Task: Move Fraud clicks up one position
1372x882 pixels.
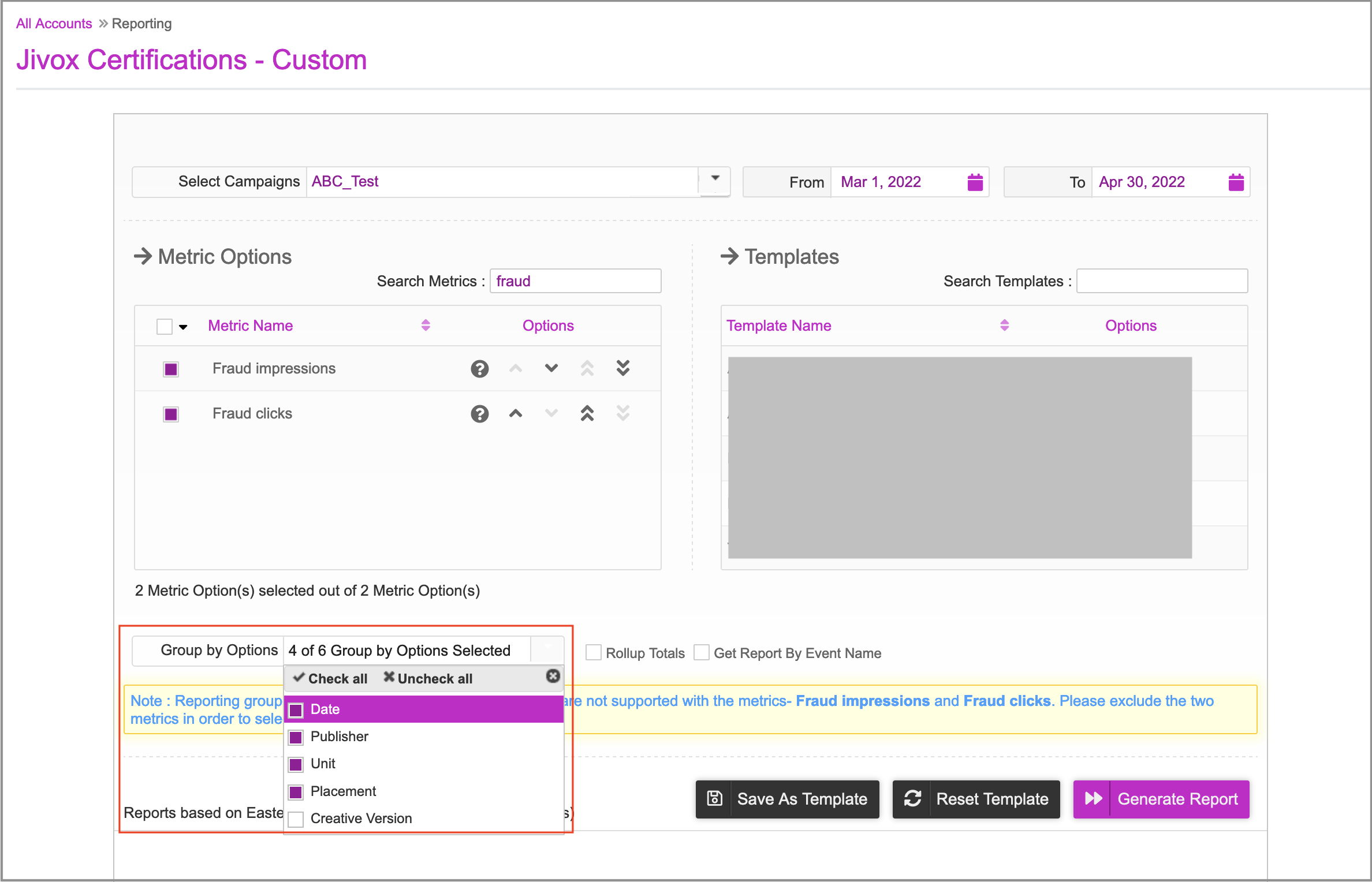Action: [515, 413]
